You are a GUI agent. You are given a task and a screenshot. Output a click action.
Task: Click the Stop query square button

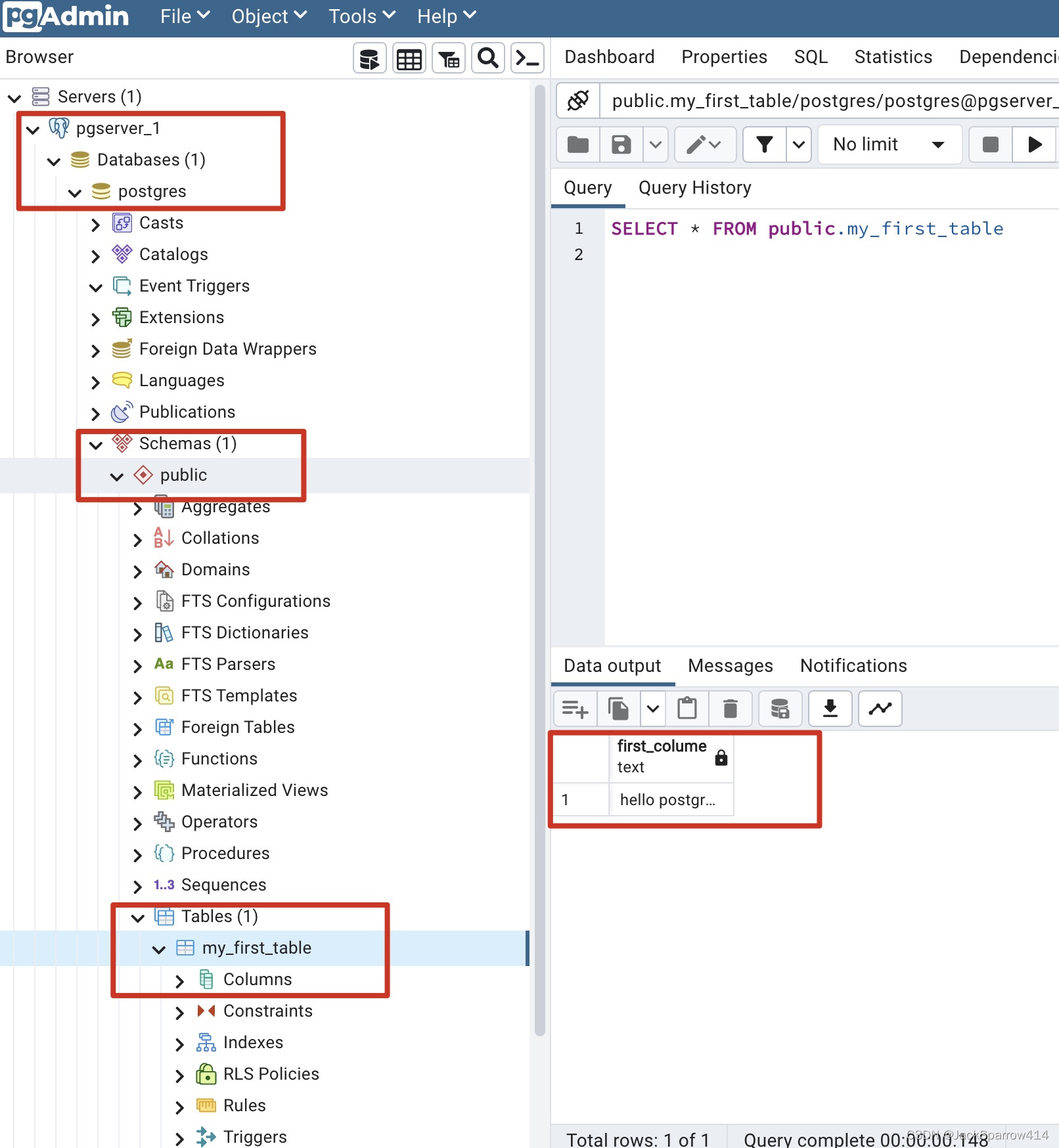point(991,144)
